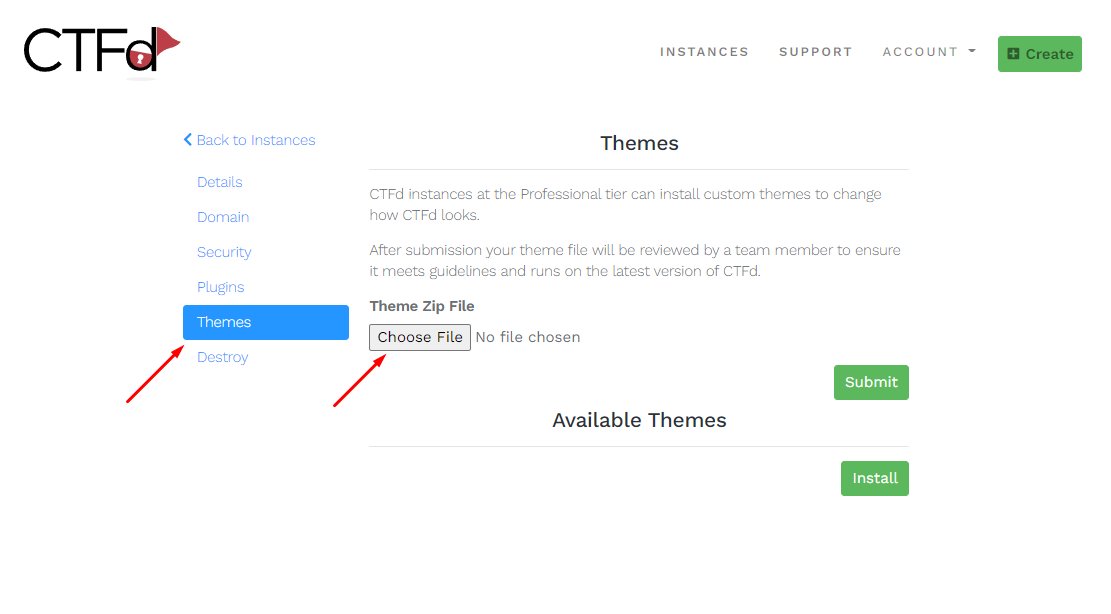Expand the Account dropdown caret
This screenshot has height=614, width=1111.
(x=972, y=51)
